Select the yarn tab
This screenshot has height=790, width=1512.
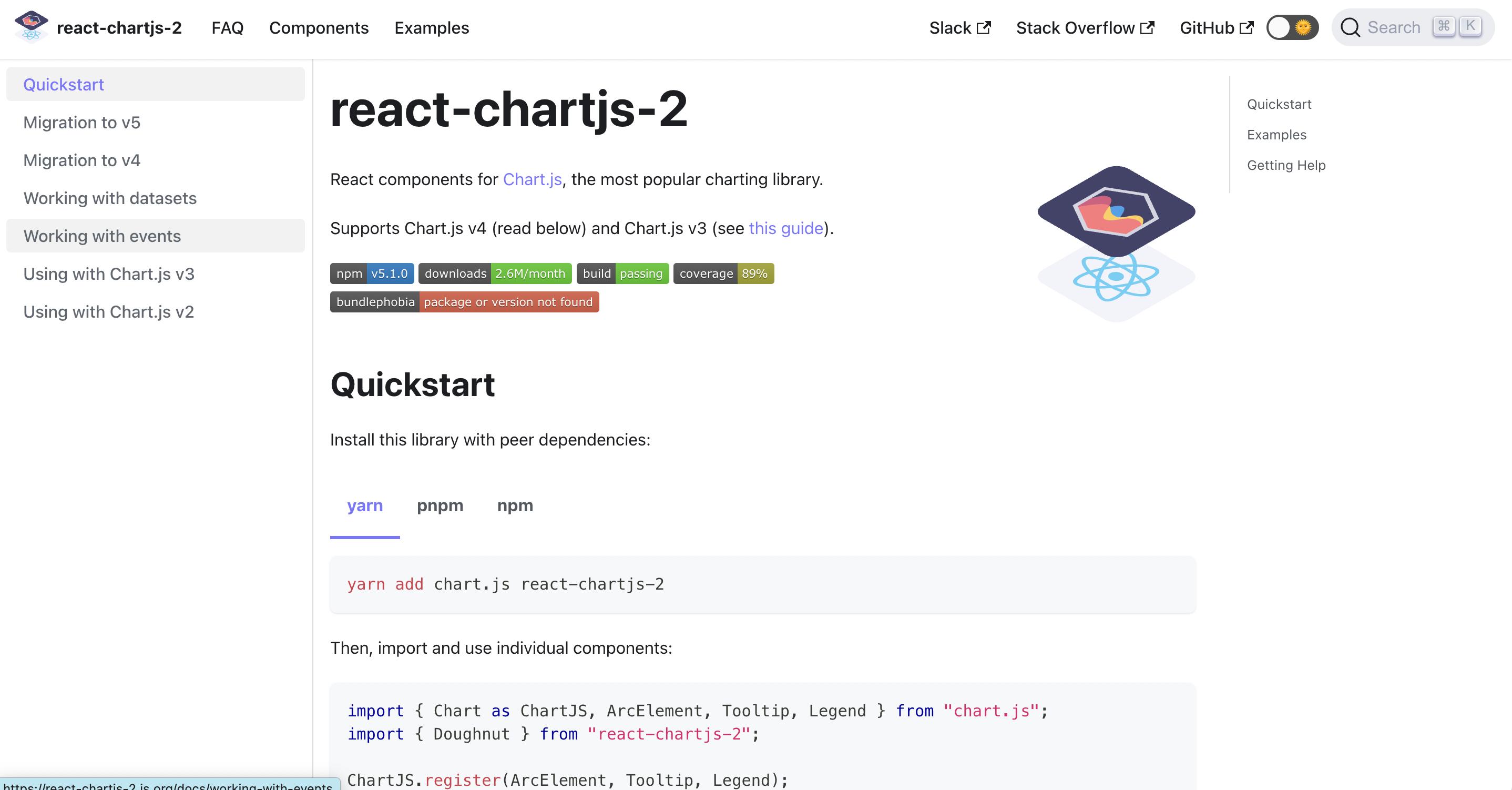(364, 506)
